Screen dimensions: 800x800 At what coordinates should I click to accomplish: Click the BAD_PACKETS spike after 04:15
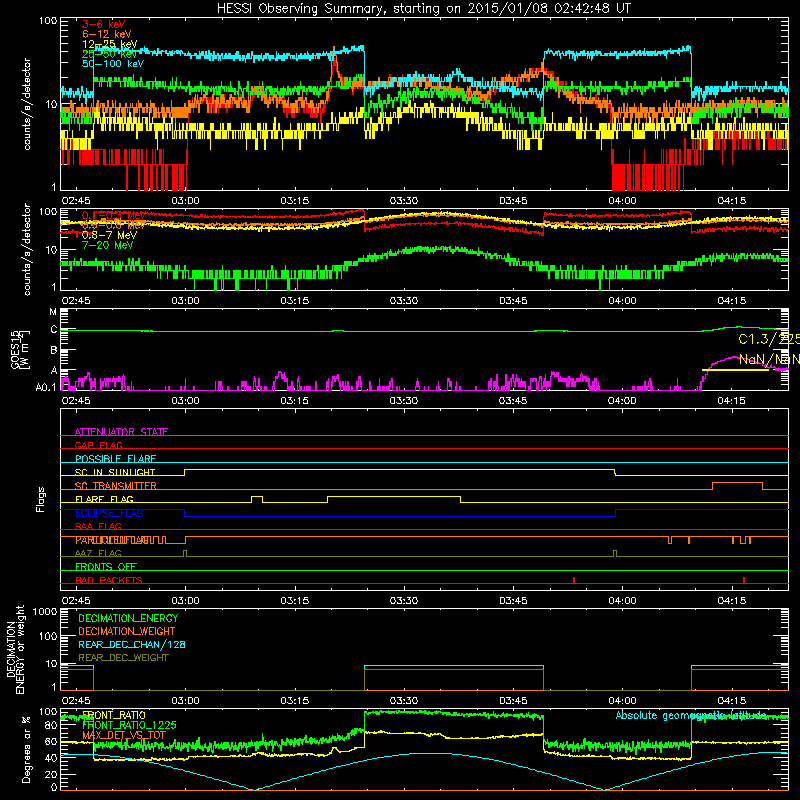[x=744, y=580]
